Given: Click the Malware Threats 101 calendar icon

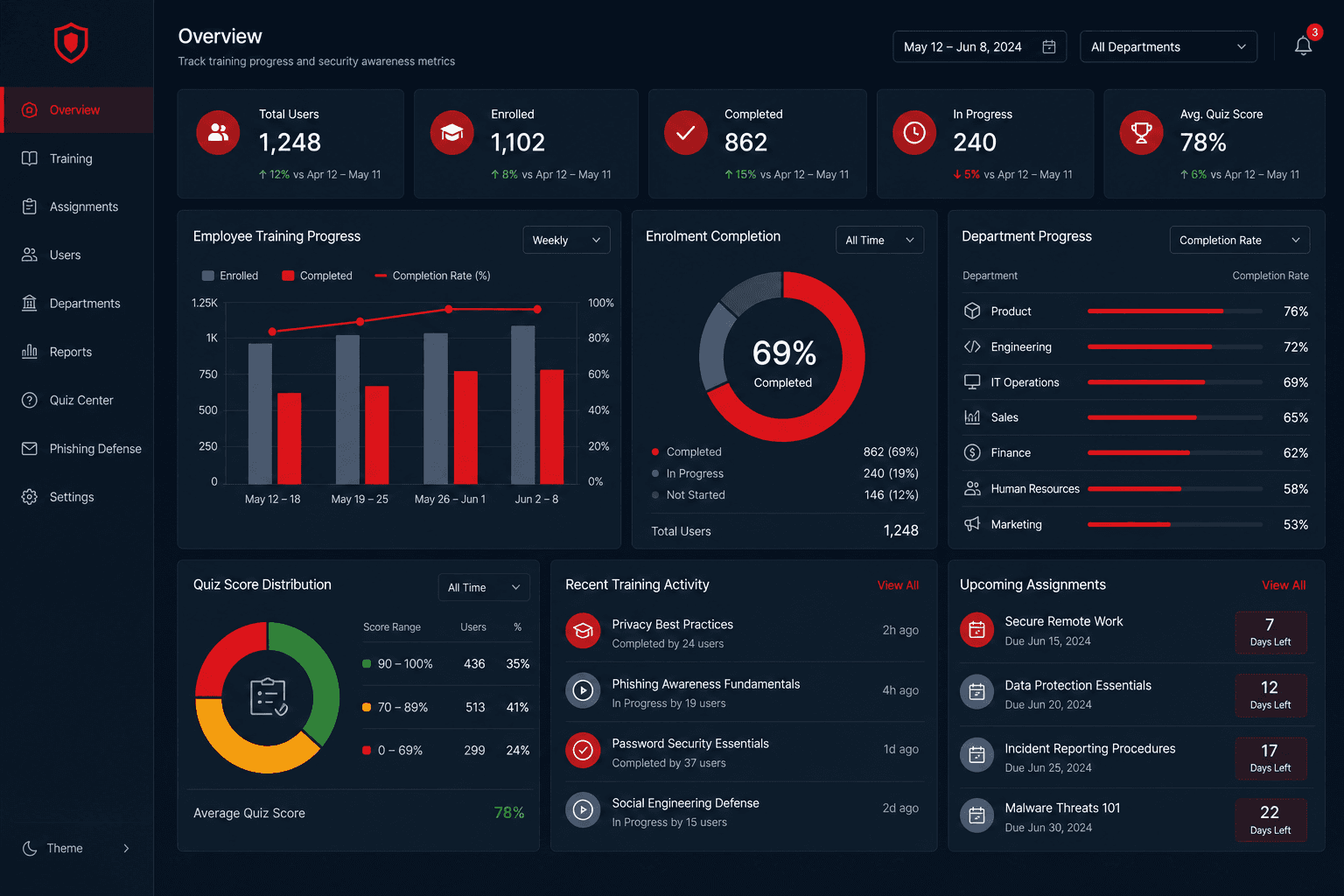Looking at the screenshot, I should (977, 815).
